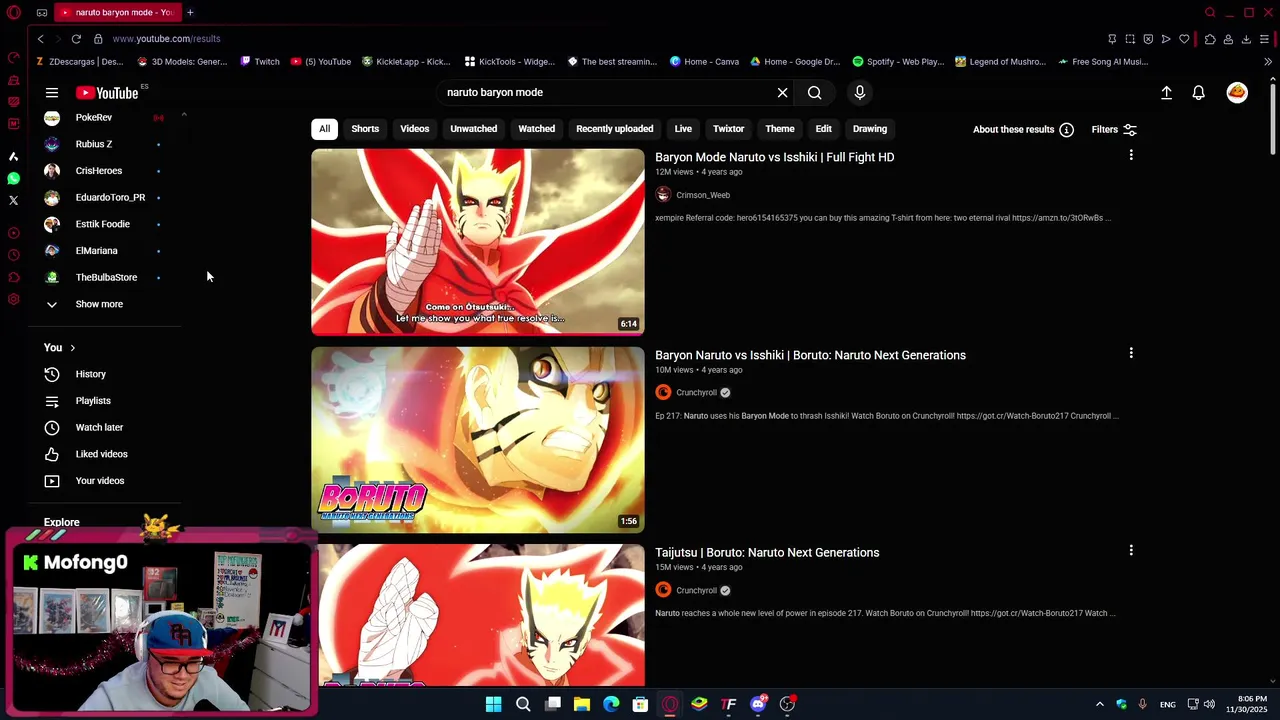Go back with browser back arrow

41,39
